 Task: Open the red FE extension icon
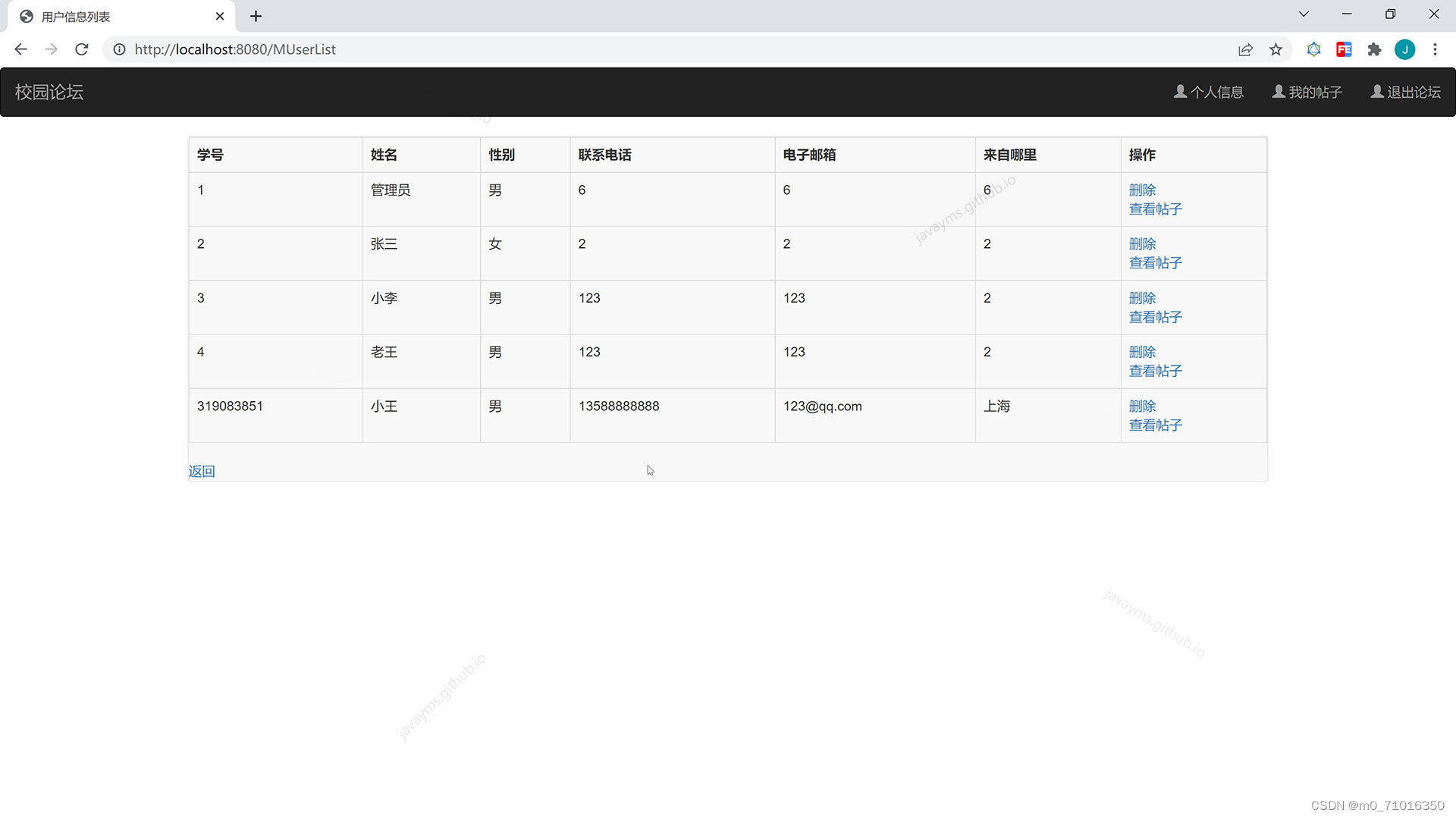1344,49
